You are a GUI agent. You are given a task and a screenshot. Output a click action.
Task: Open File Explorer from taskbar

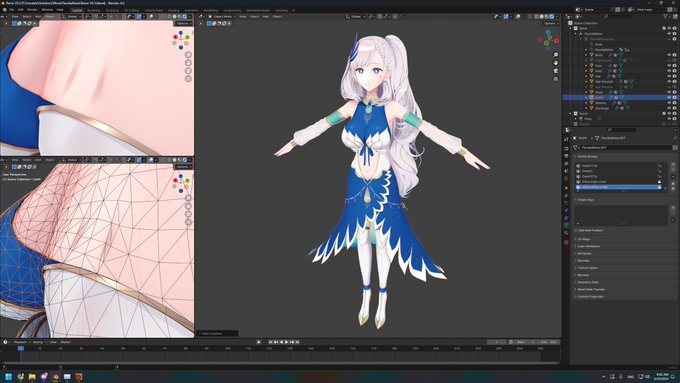click(32, 376)
